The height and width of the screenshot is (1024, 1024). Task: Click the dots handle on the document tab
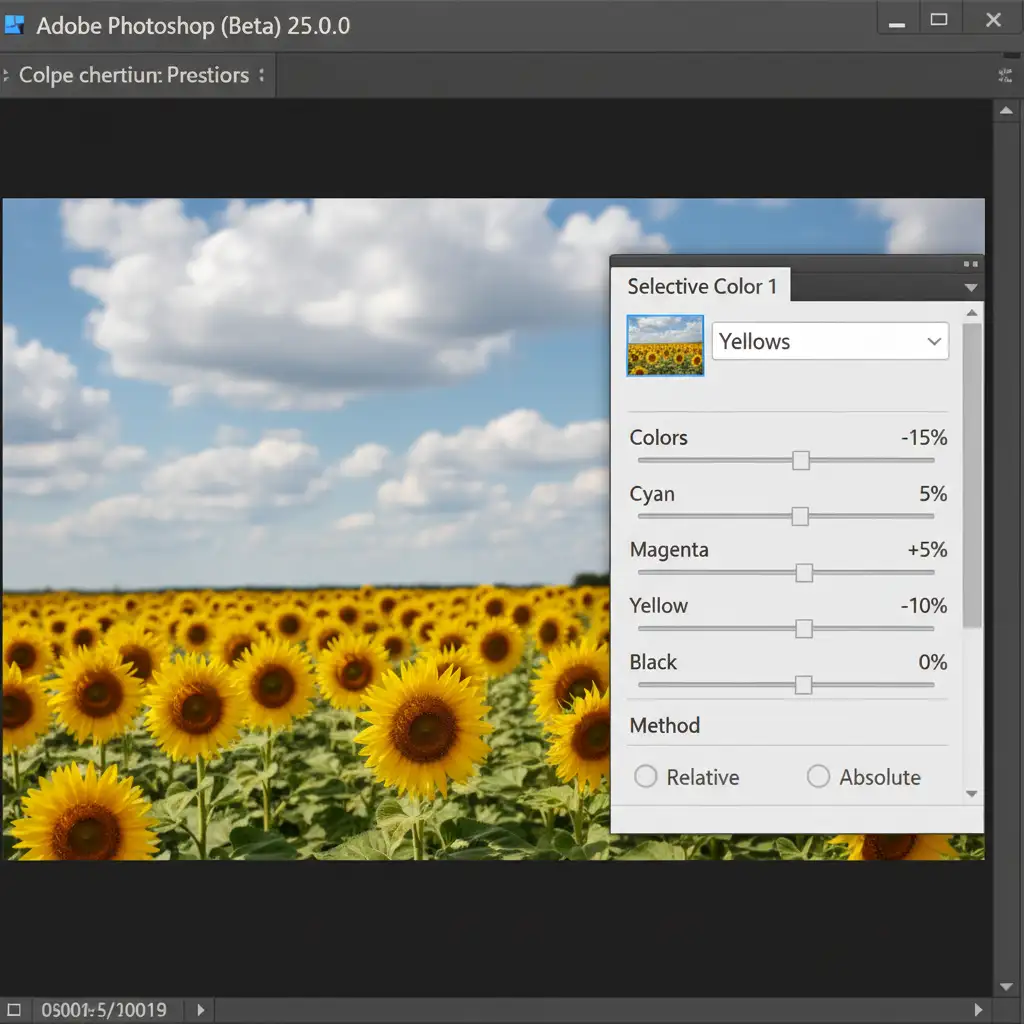[262, 75]
